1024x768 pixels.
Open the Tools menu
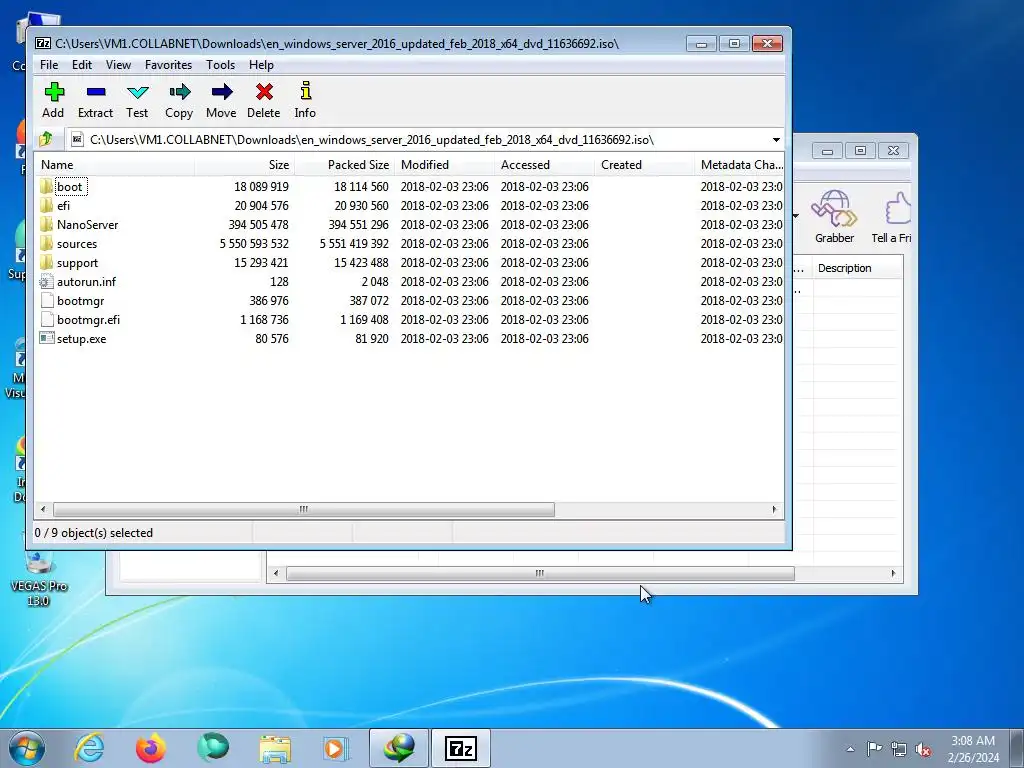[220, 65]
